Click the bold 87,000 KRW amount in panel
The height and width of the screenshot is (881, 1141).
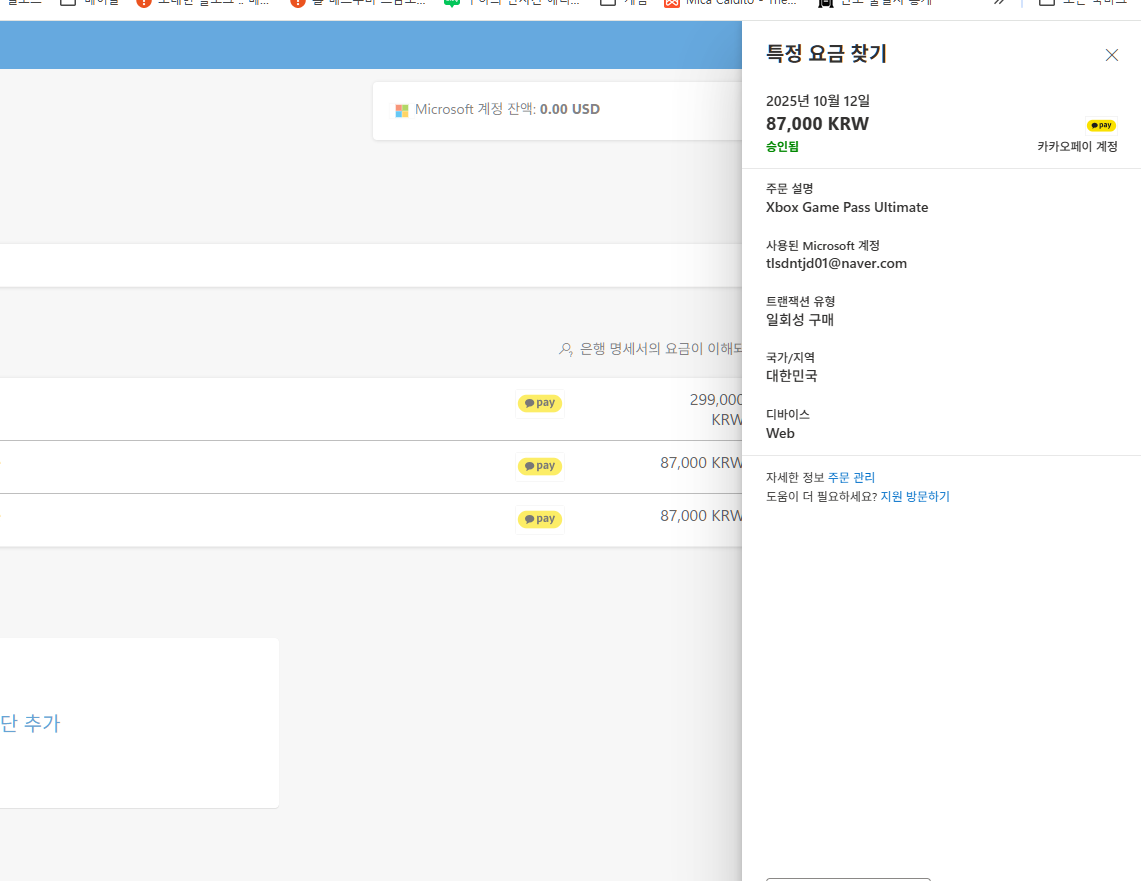tap(817, 124)
